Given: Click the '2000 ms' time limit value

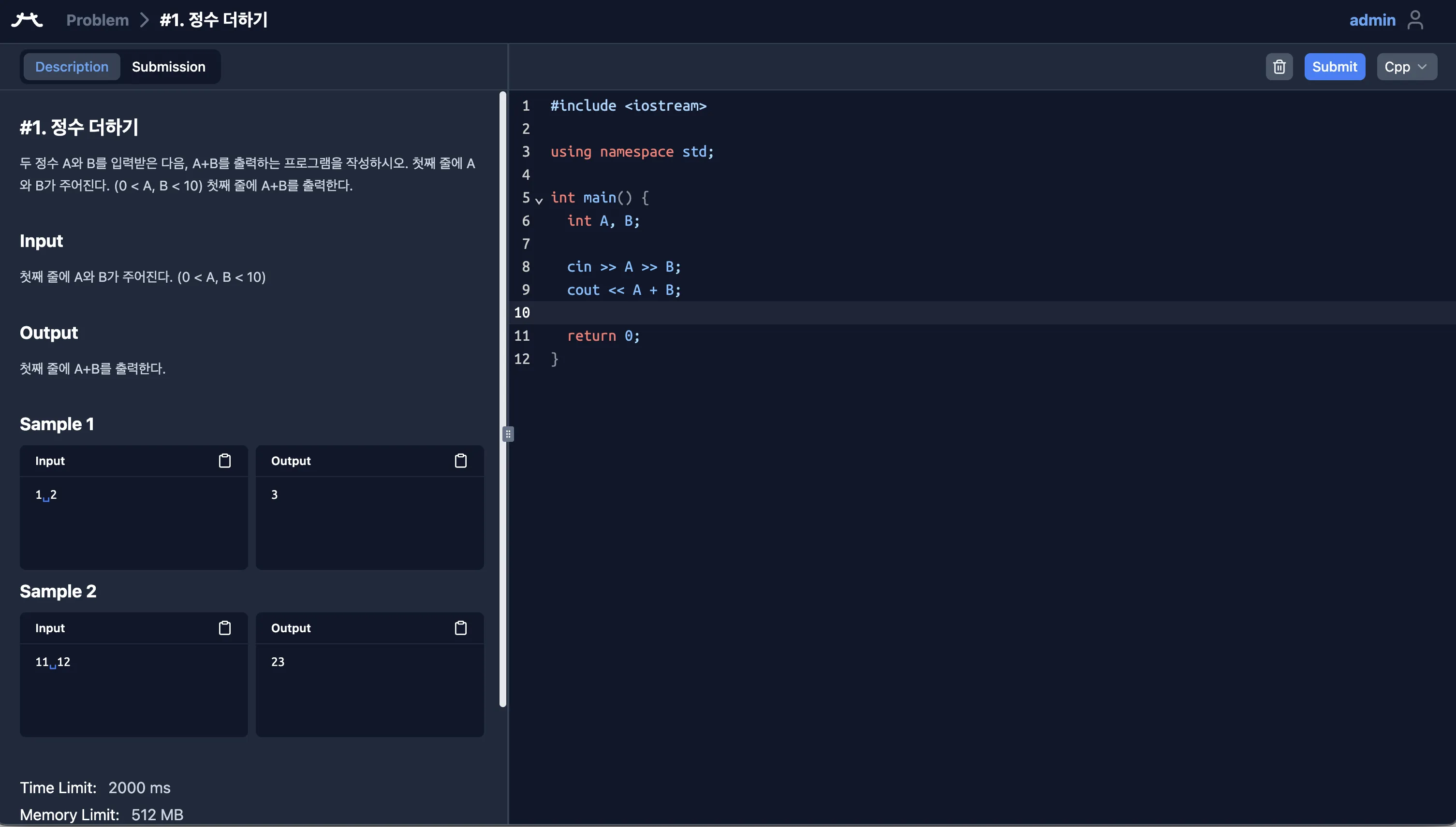Looking at the screenshot, I should [139, 788].
